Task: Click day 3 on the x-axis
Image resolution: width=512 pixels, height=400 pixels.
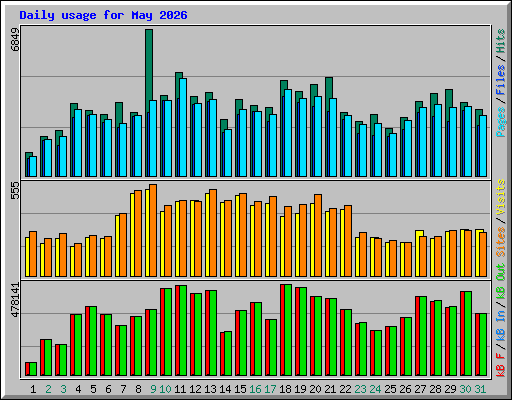Action: (x=63, y=389)
